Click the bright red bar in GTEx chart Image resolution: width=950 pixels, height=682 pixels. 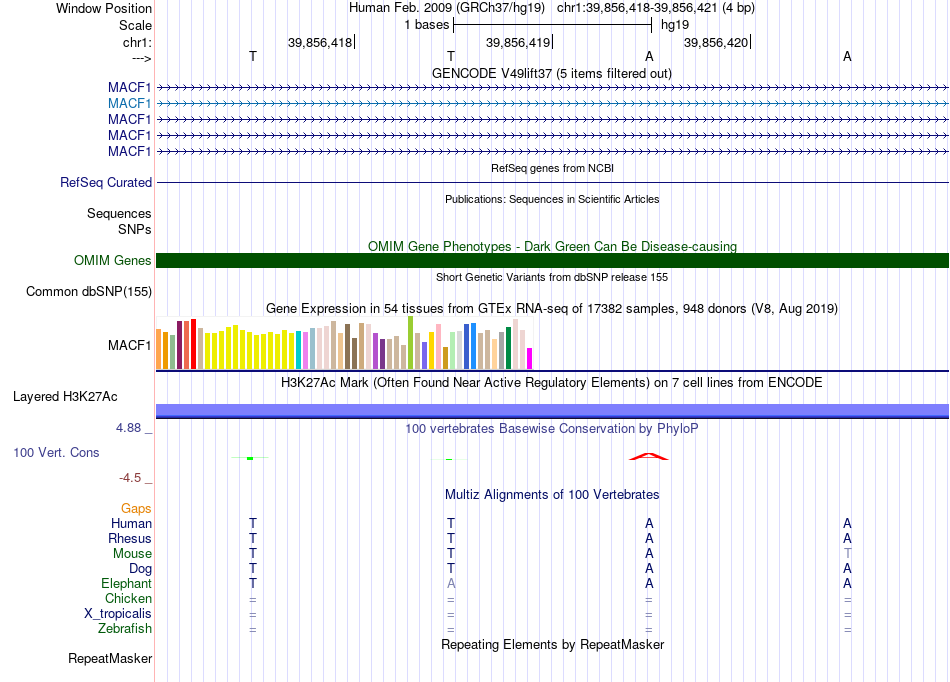[x=193, y=343]
